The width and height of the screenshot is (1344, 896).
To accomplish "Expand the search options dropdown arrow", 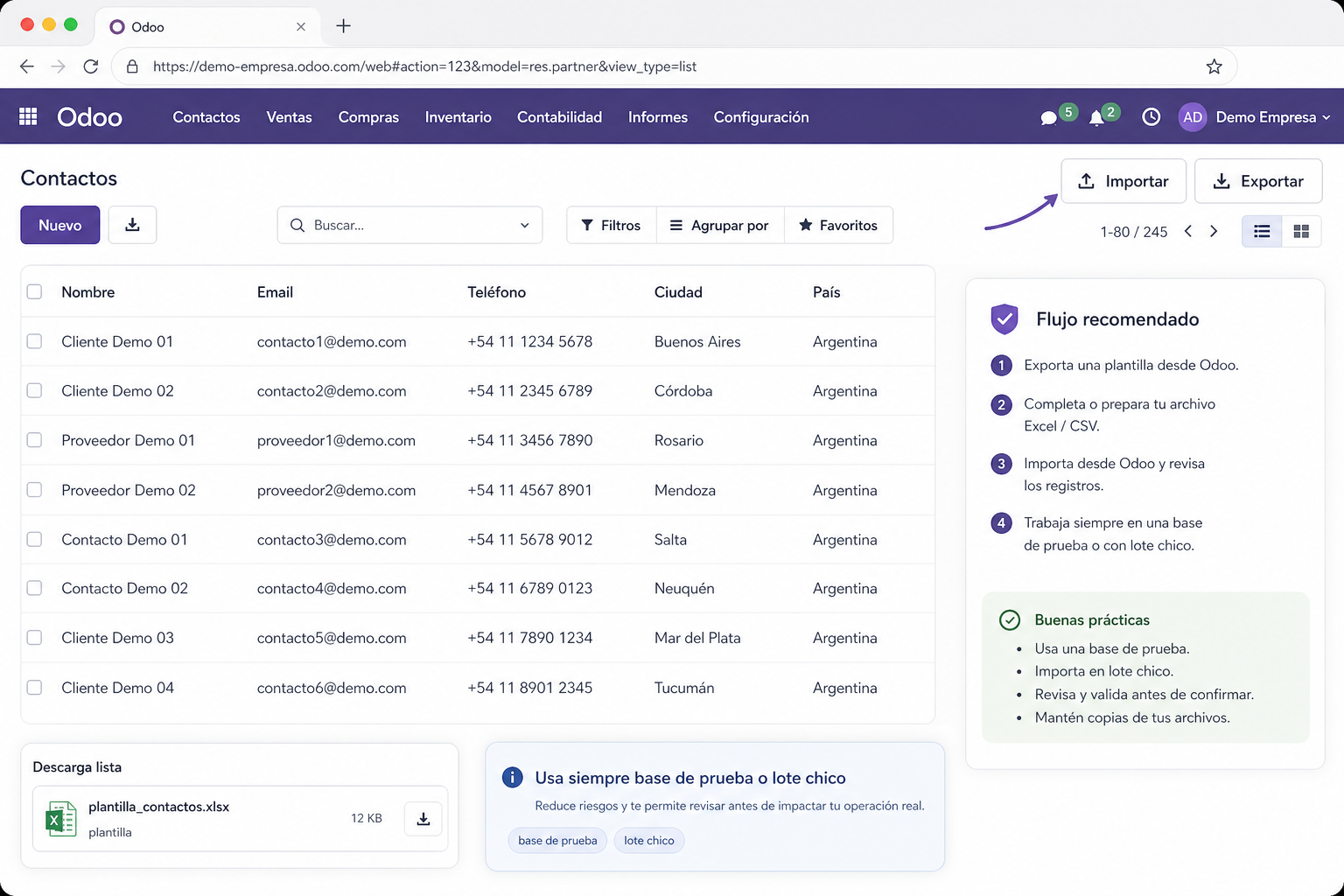I will 525,225.
